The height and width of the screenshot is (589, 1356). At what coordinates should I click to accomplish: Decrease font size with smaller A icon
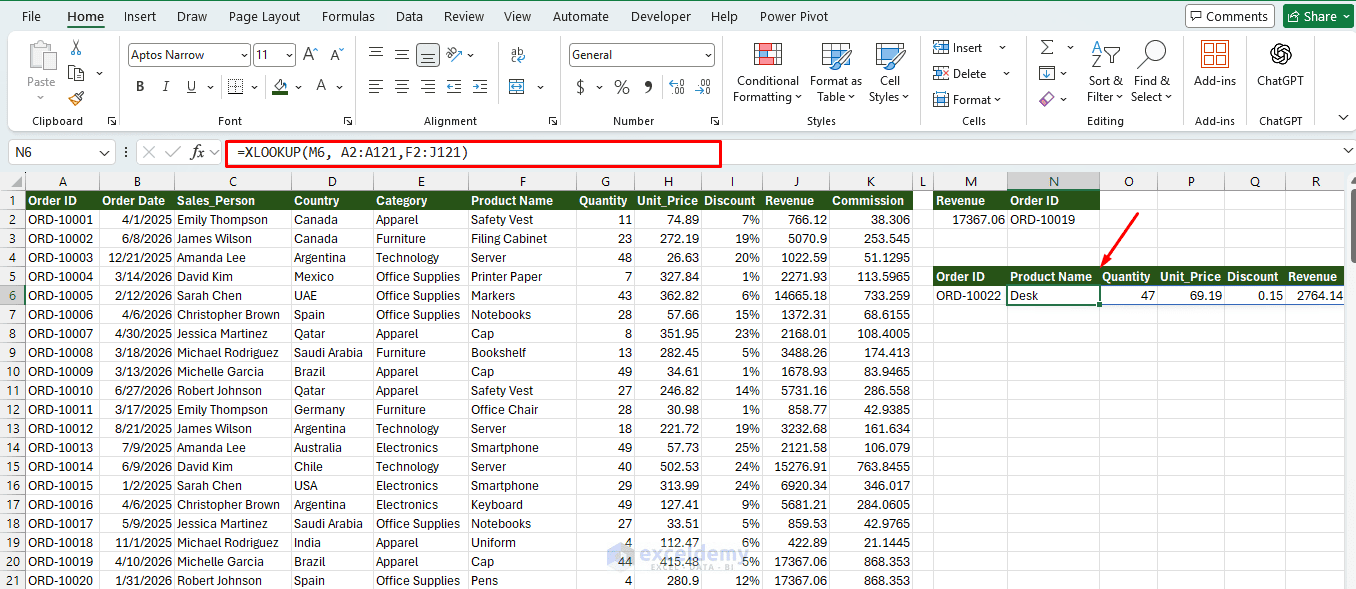[335, 55]
